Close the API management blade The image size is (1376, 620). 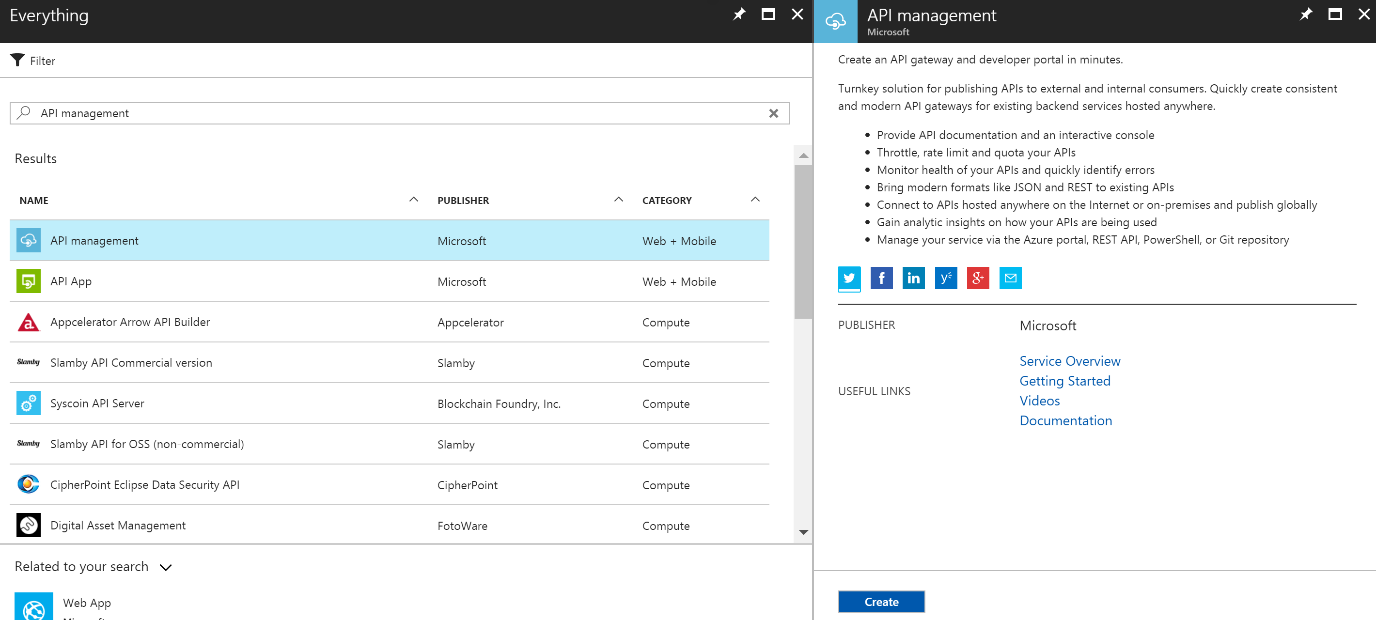pyautogui.click(x=1364, y=14)
